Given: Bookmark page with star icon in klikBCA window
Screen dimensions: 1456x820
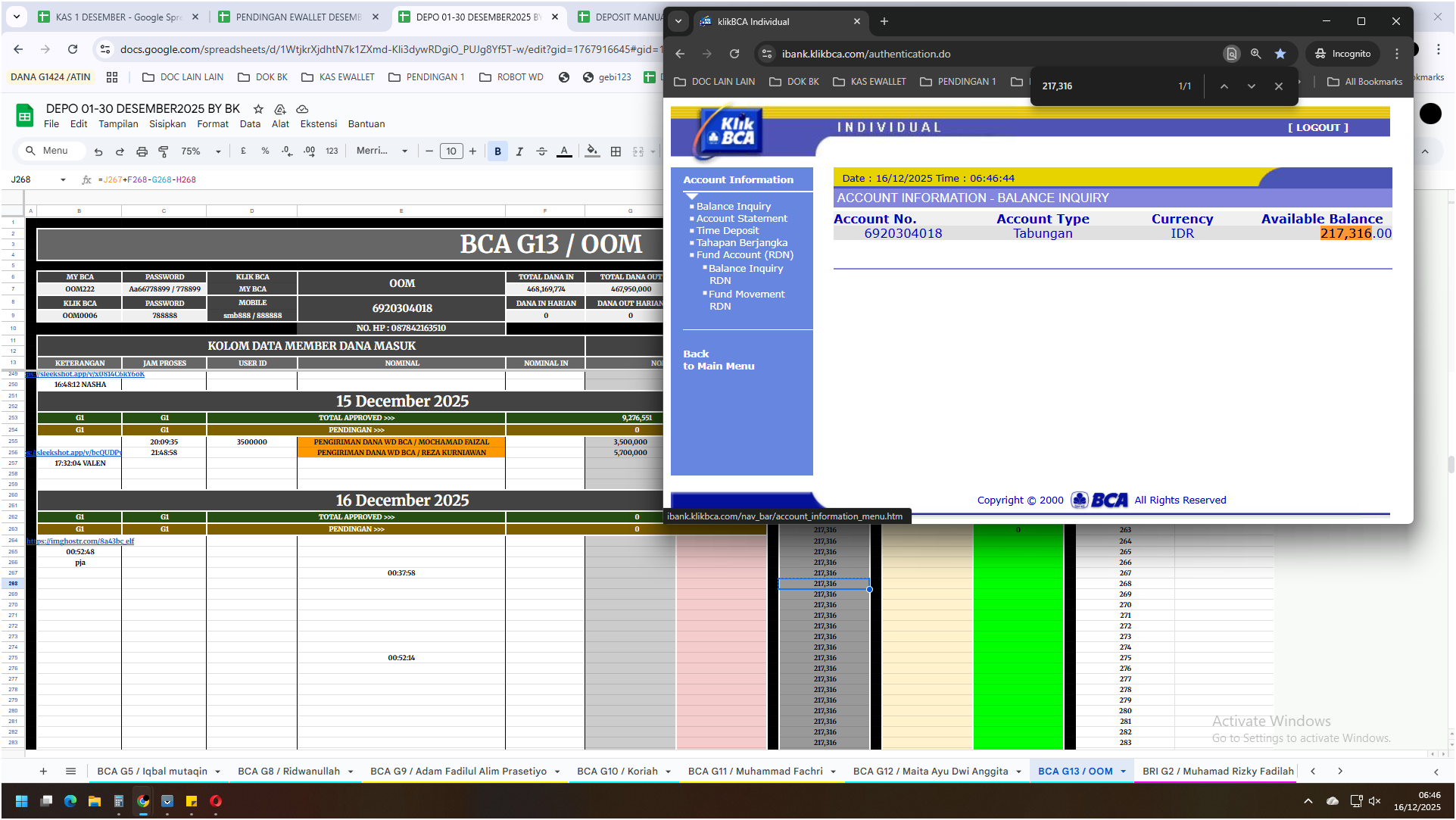Looking at the screenshot, I should click(1280, 54).
